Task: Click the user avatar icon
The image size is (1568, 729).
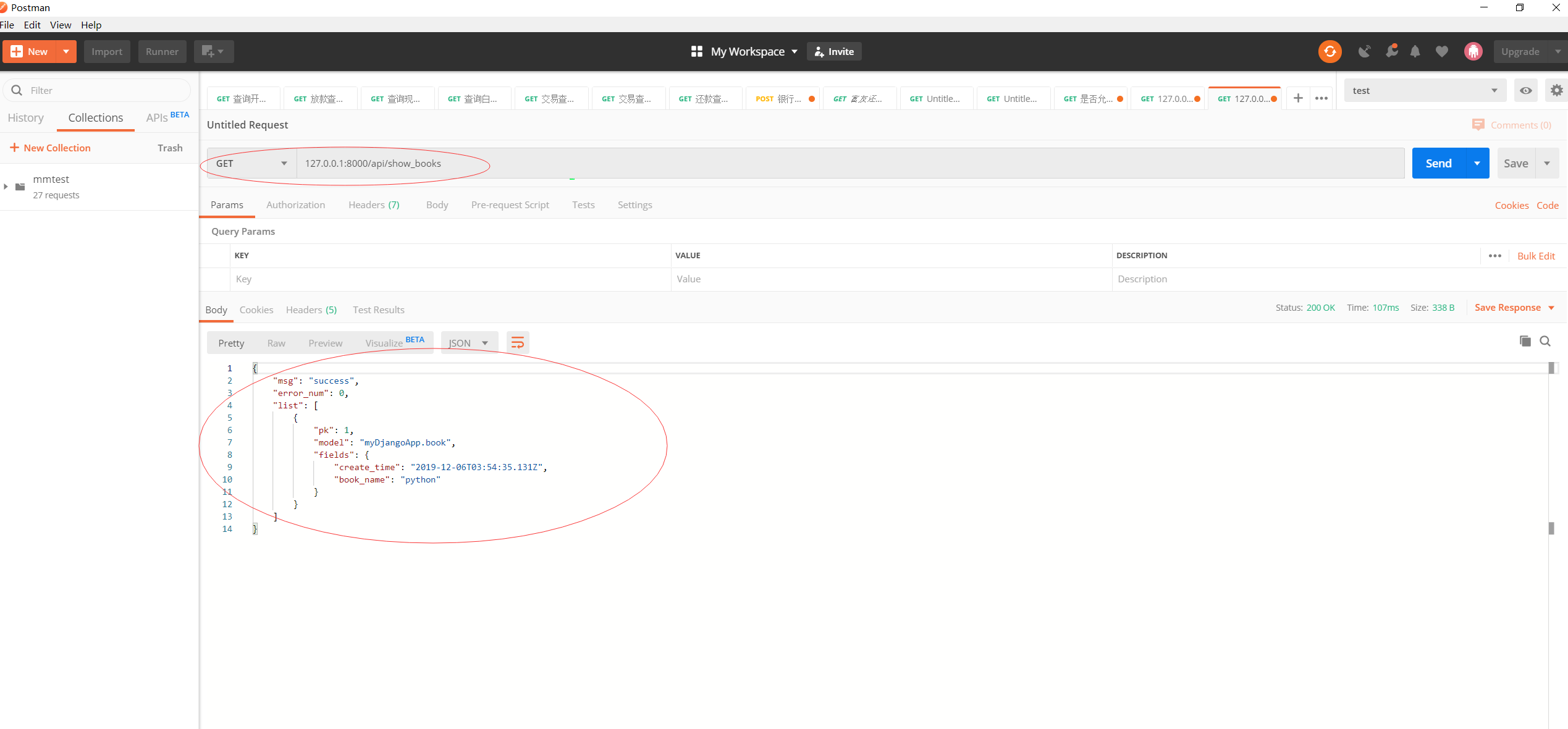Action: (x=1473, y=51)
